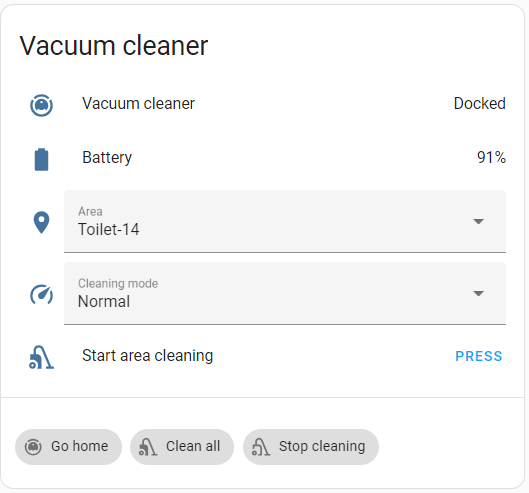Click the battery icon
This screenshot has height=493, width=529.
pos(41,159)
